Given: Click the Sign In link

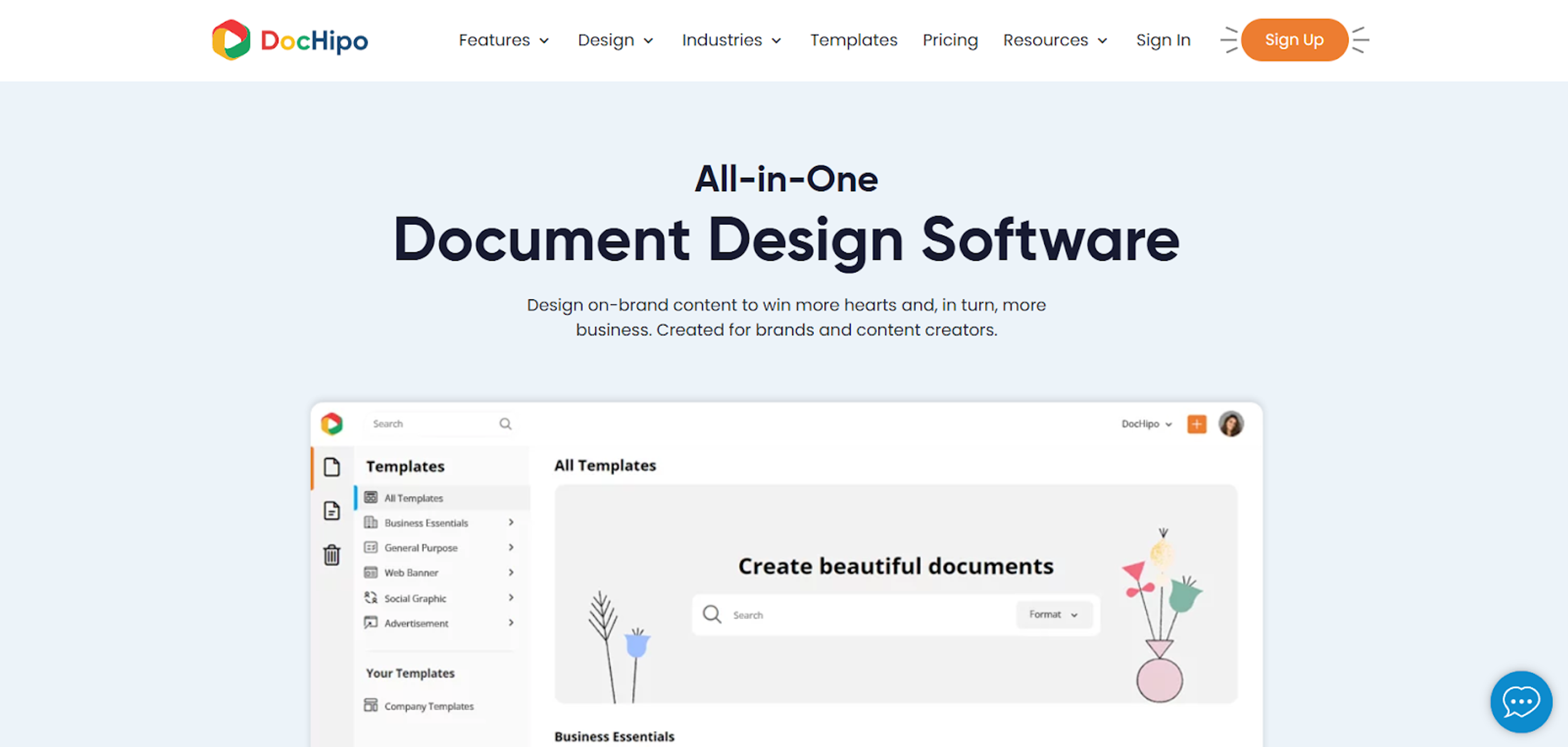Looking at the screenshot, I should point(1163,40).
